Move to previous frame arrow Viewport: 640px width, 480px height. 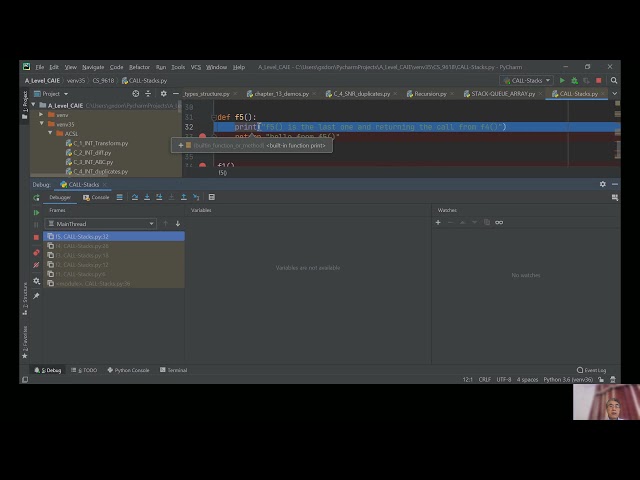(165, 223)
